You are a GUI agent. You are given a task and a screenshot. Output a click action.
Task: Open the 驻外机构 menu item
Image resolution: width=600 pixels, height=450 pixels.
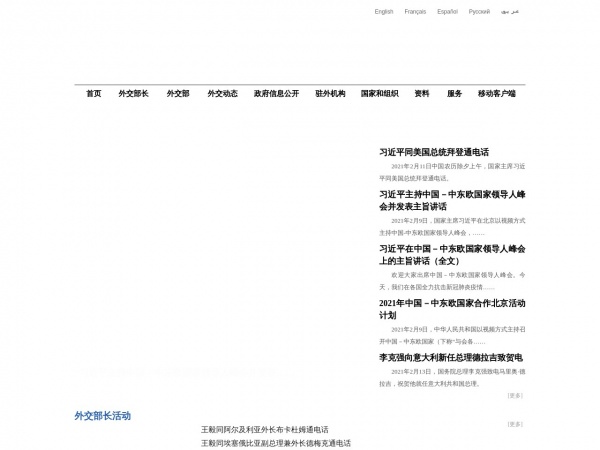pyautogui.click(x=330, y=93)
